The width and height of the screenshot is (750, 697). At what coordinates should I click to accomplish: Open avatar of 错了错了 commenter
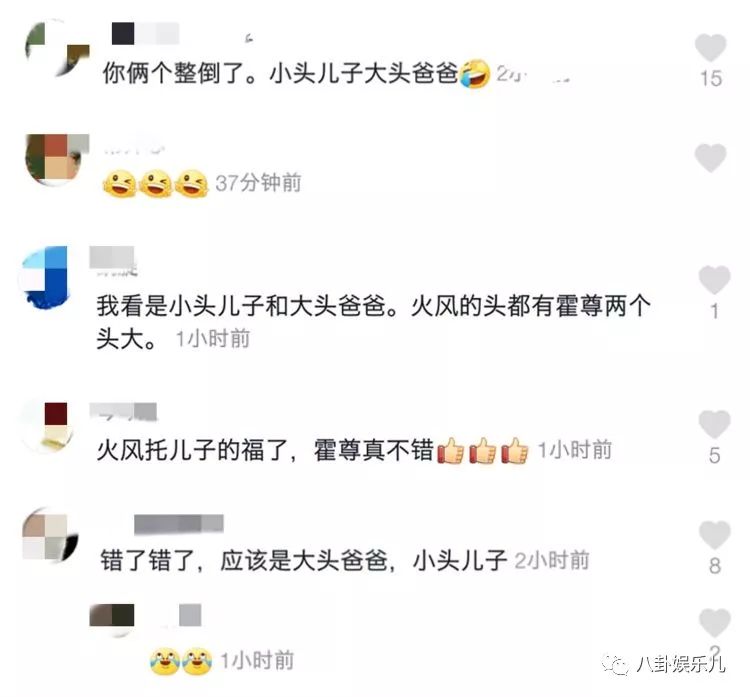click(50, 535)
